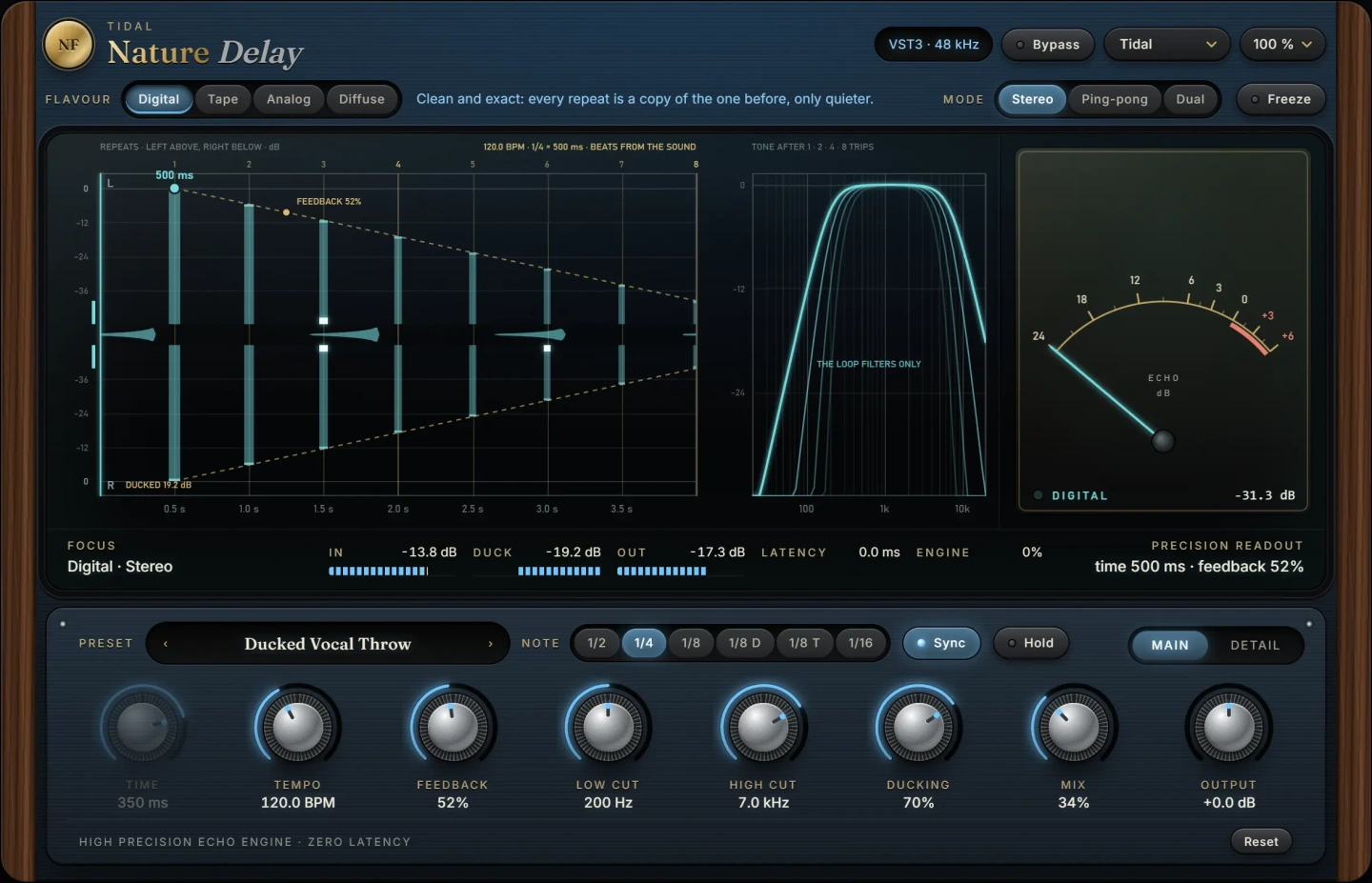The height and width of the screenshot is (883, 1372).
Task: Set mode to Ping-pong
Action: pos(1115,99)
